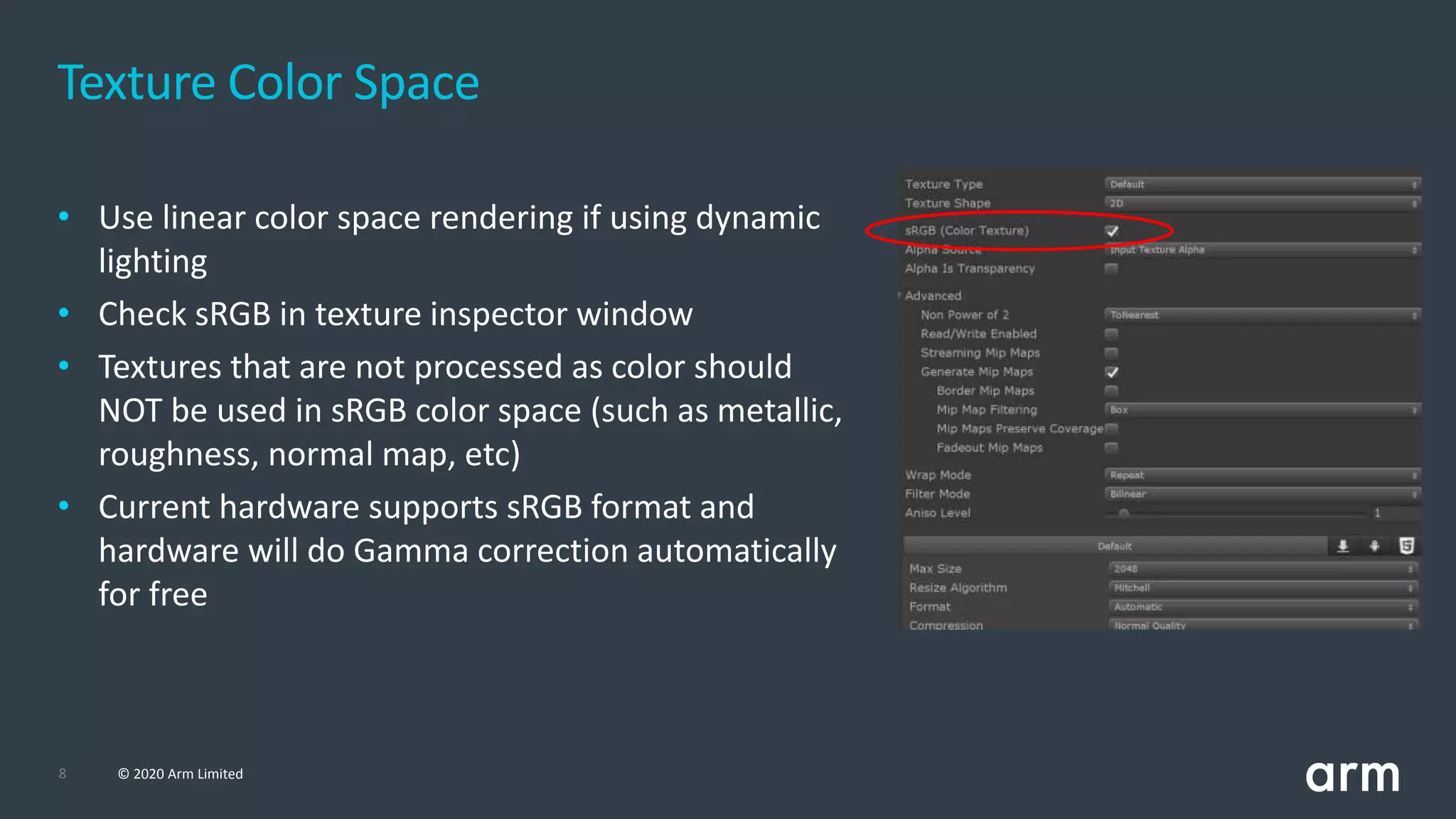Open the Format Automatic dropdown
The width and height of the screenshot is (1456, 819).
[1262, 607]
